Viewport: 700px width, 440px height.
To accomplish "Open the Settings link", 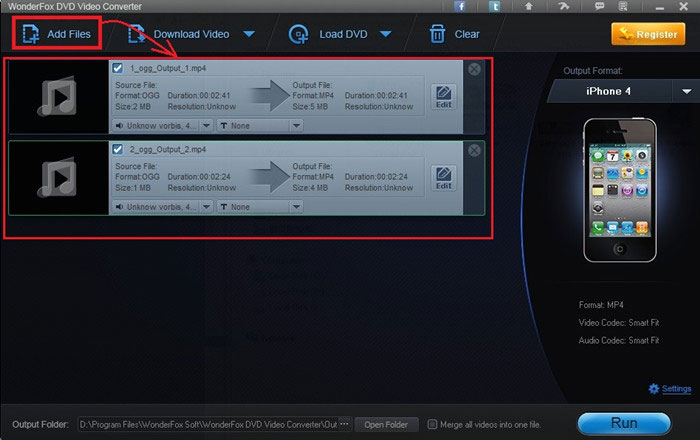I will [676, 389].
